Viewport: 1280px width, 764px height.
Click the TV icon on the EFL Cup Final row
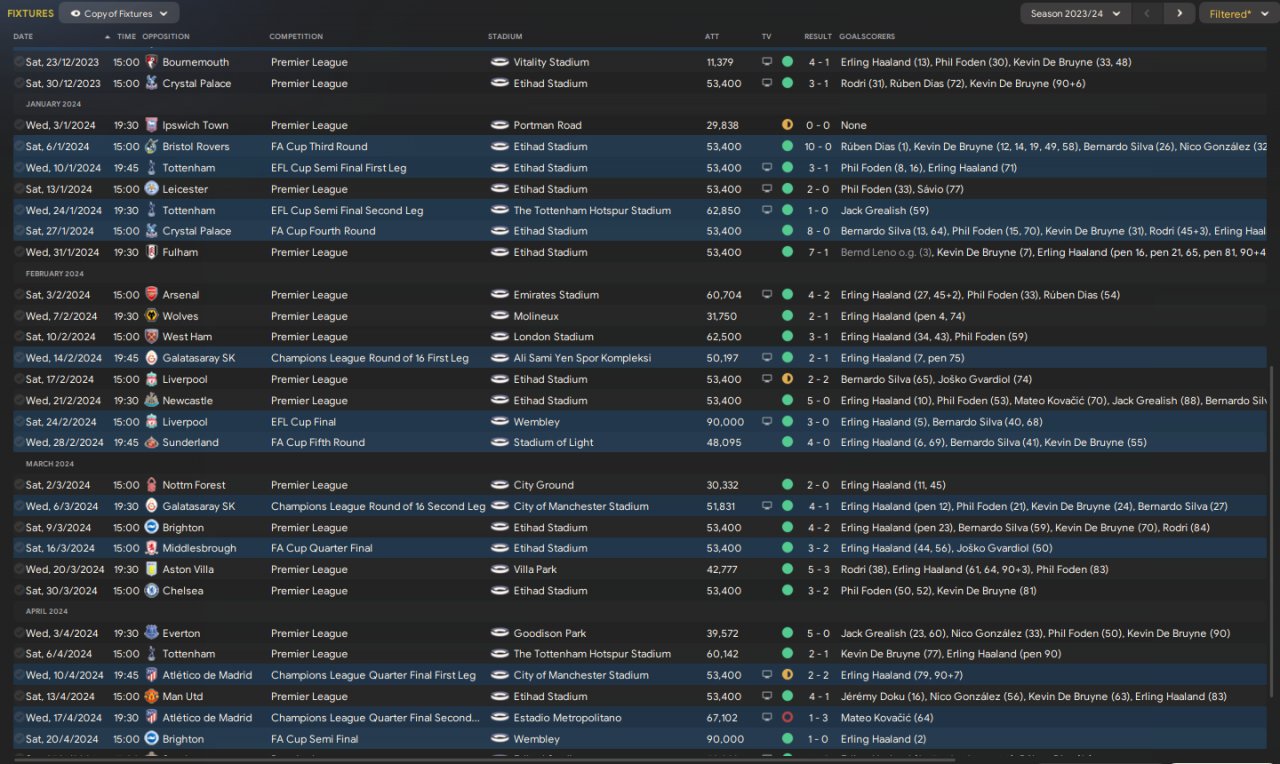coord(767,422)
